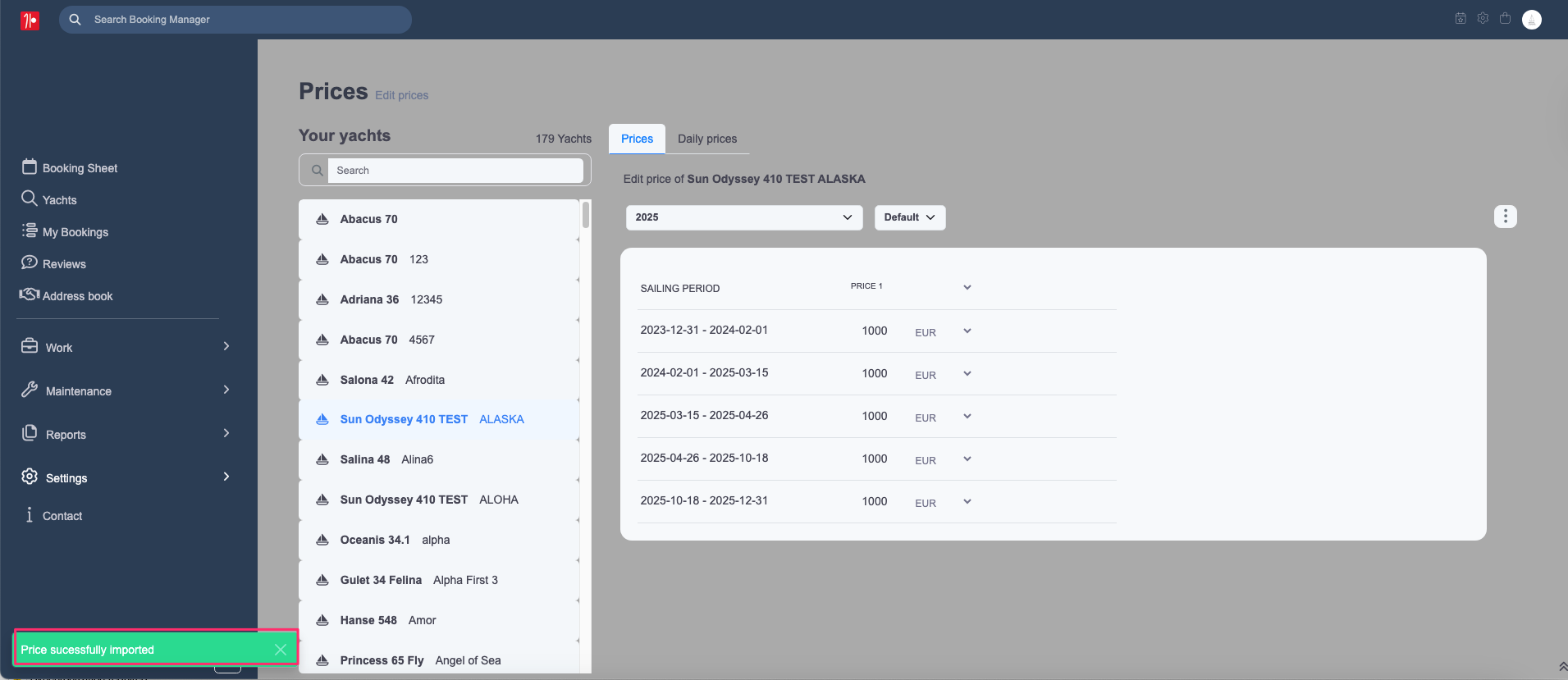Expand the Reports submenu chevron

[226, 433]
